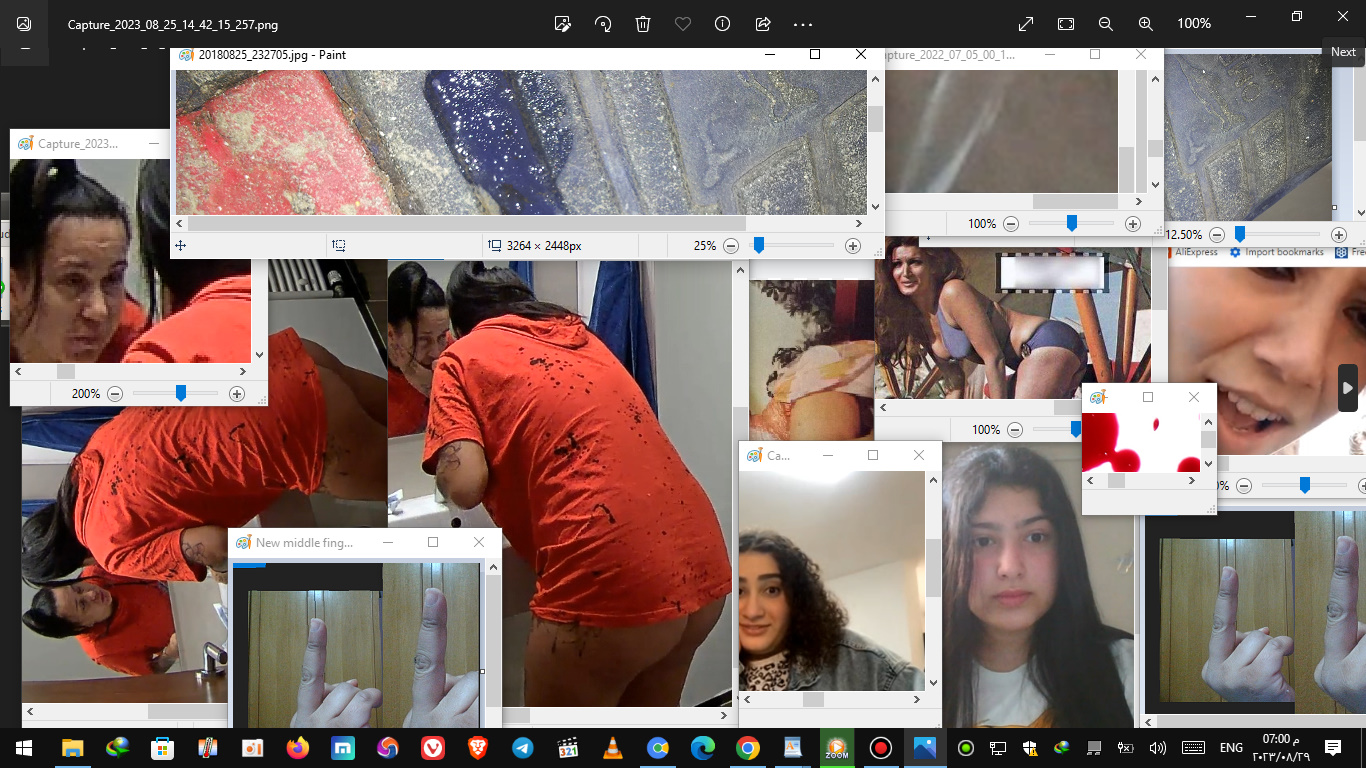Toggle the favorite heart on this photo

683,24
